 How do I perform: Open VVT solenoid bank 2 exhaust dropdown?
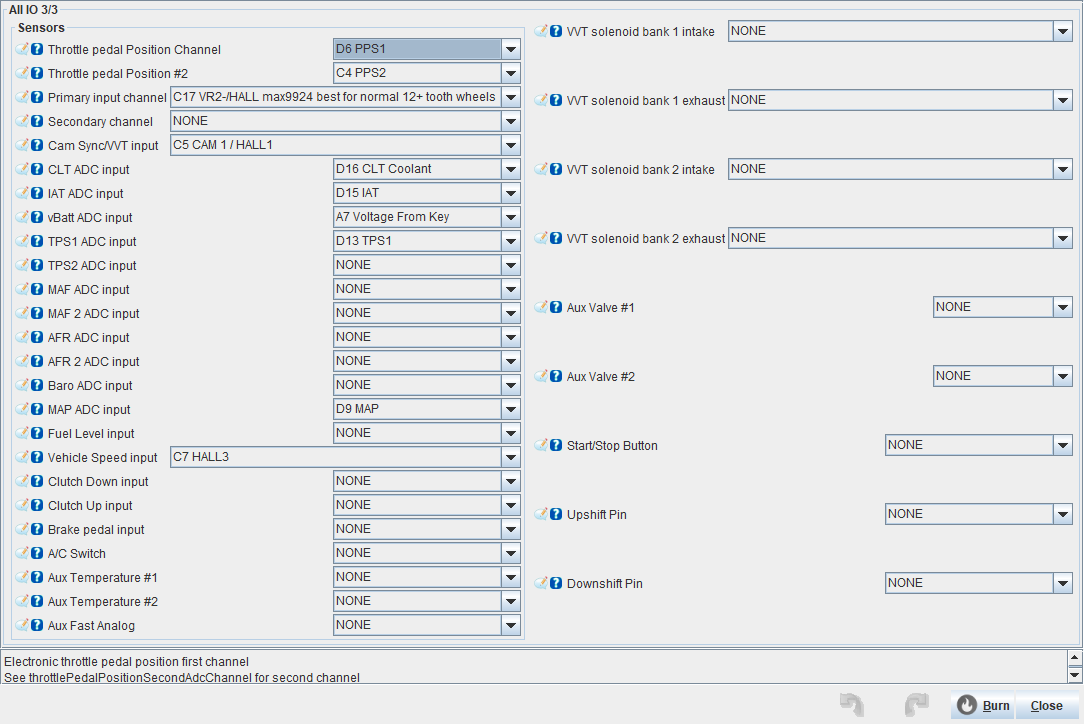coord(1062,238)
